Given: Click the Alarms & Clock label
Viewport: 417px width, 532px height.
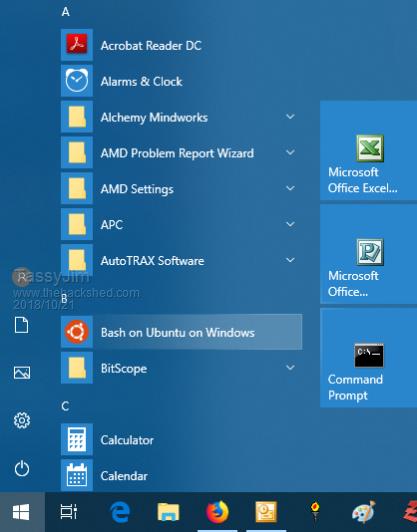Looking at the screenshot, I should [141, 82].
